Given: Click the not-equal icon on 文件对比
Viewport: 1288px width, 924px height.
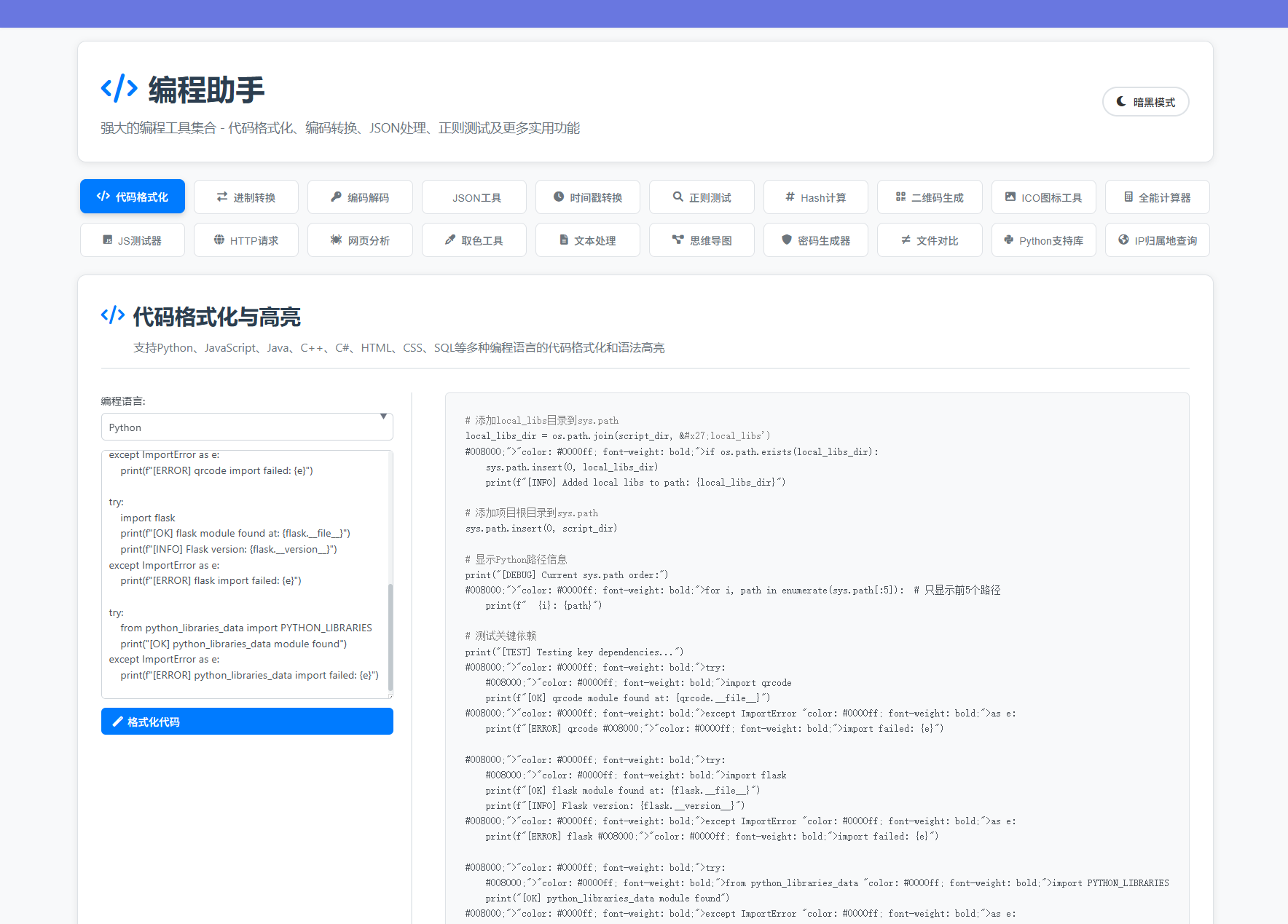Looking at the screenshot, I should pos(906,240).
